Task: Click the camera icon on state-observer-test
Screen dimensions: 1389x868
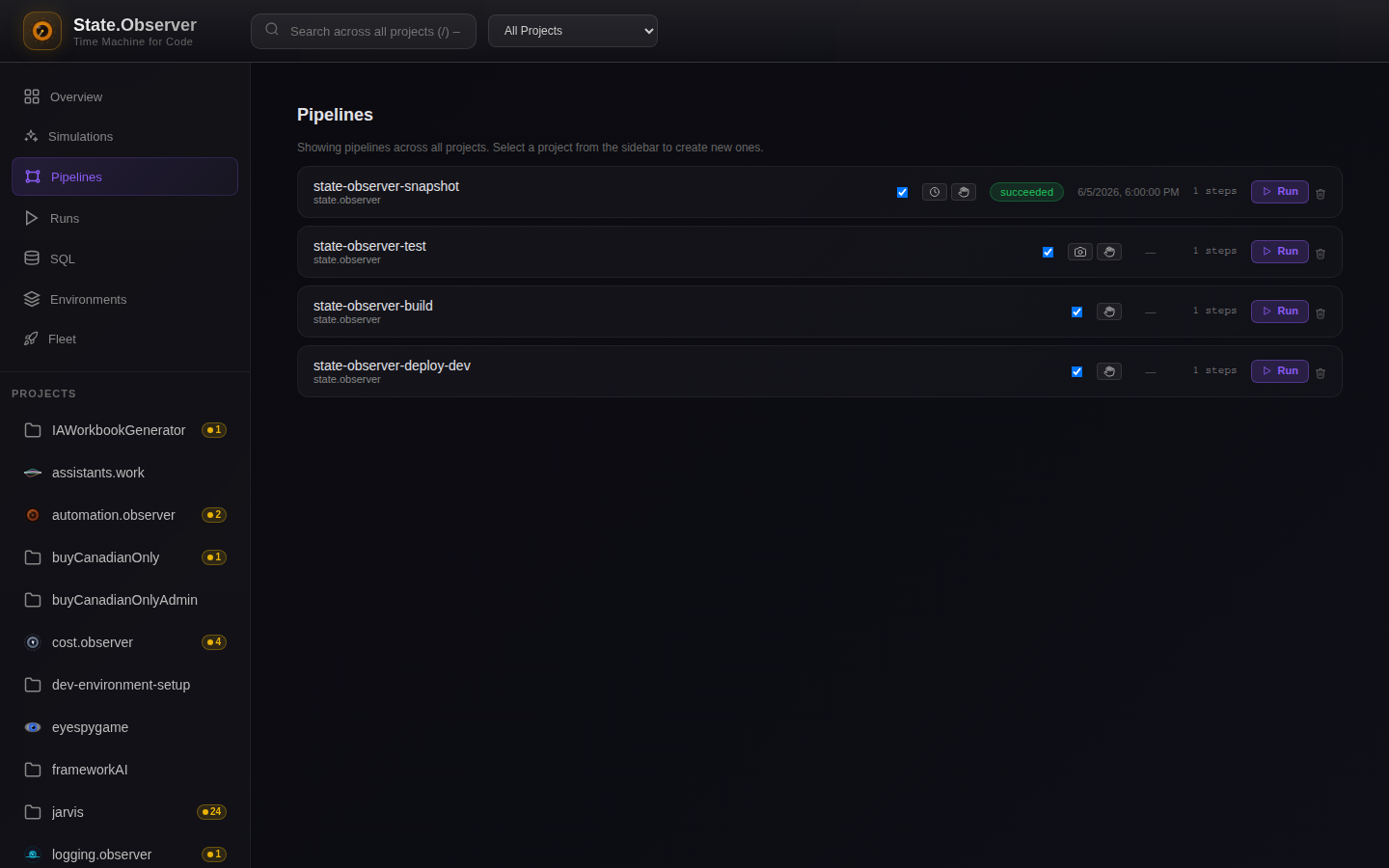Action: pyautogui.click(x=1080, y=252)
